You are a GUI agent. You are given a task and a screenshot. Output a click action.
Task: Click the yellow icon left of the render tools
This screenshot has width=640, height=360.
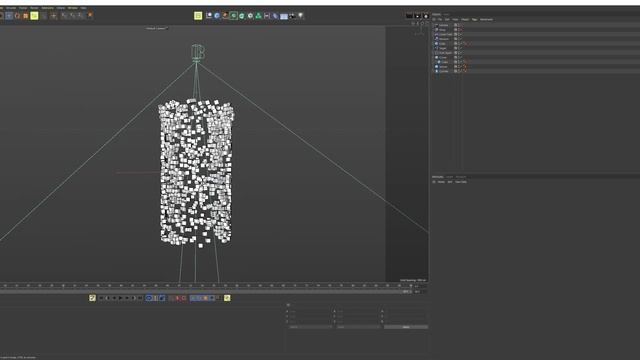click(x=198, y=16)
